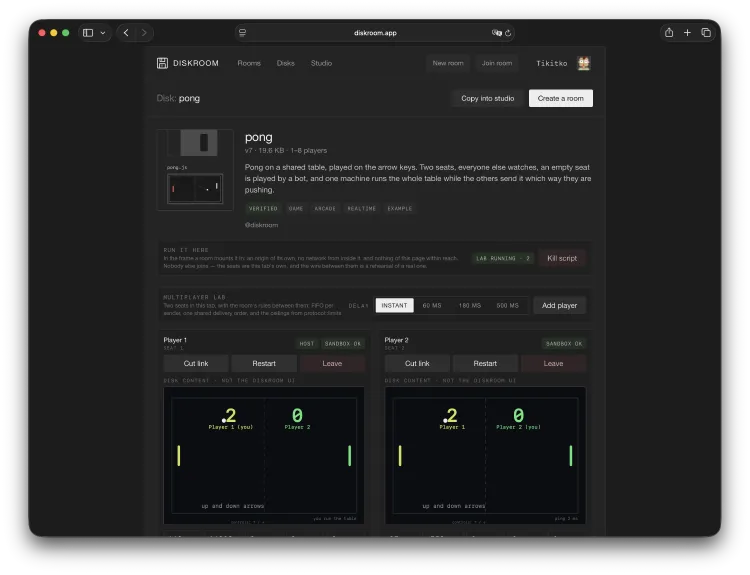Click the Diskroom floppy disk logo icon

click(162, 63)
